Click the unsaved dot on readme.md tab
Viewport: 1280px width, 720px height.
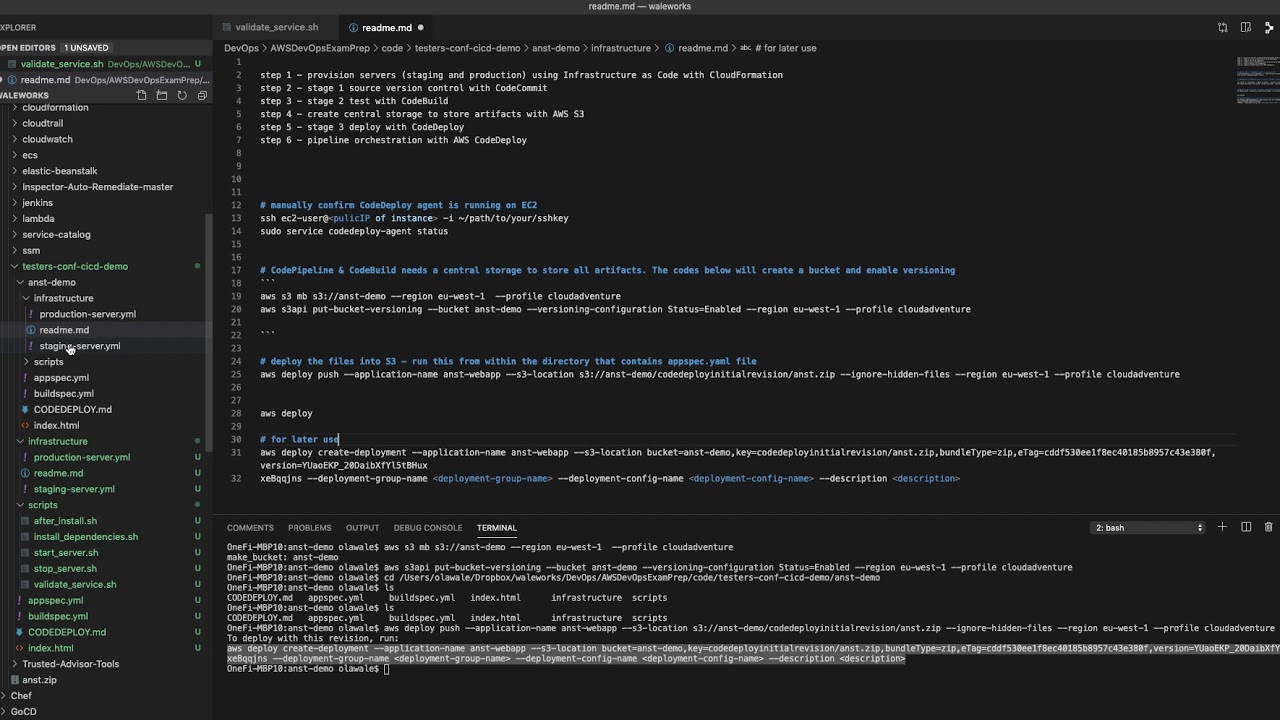420,28
